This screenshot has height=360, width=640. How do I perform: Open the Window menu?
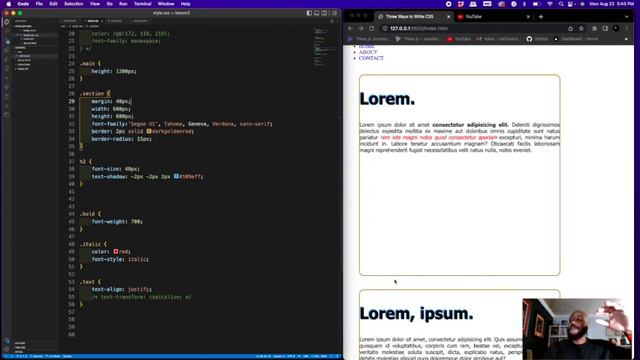point(166,4)
